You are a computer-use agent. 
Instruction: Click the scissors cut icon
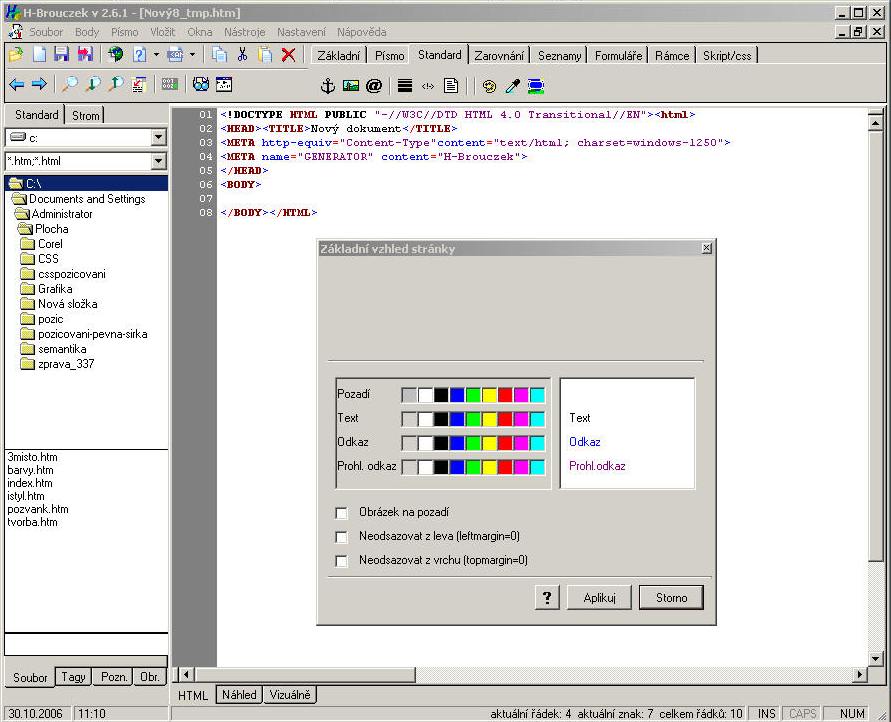pos(241,55)
